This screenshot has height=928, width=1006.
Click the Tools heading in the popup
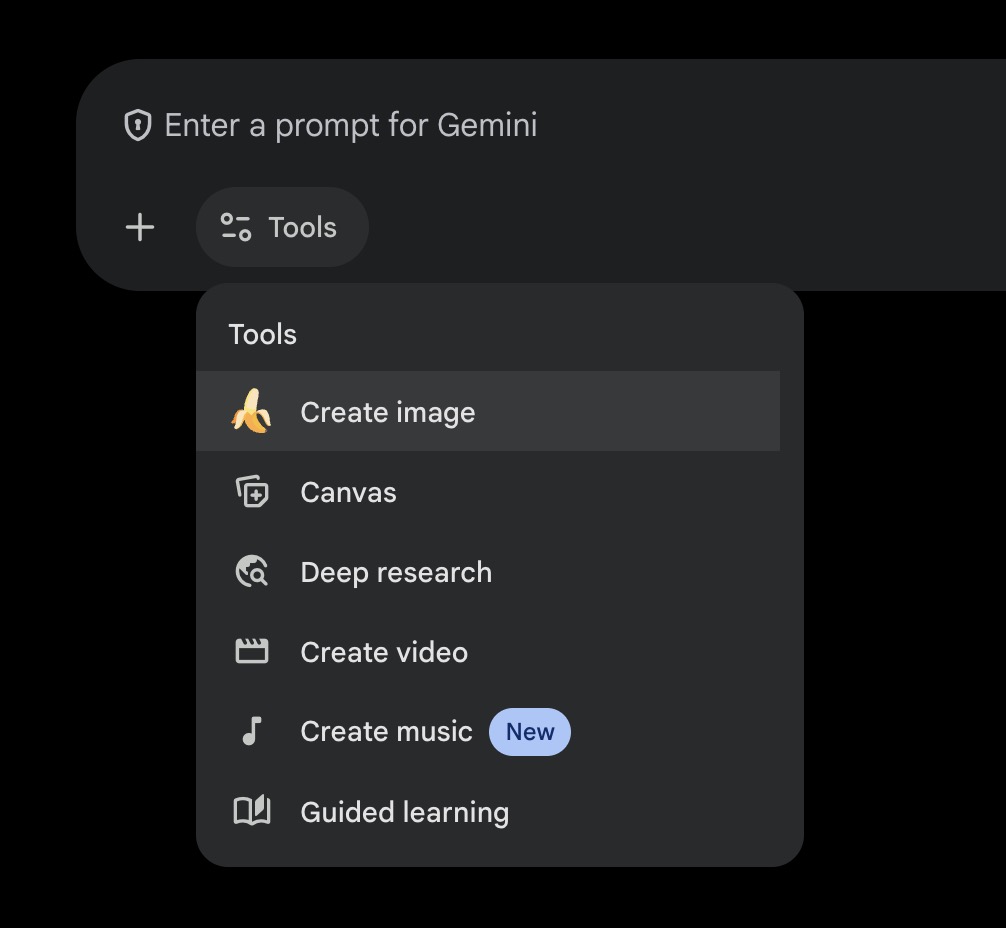tap(262, 334)
